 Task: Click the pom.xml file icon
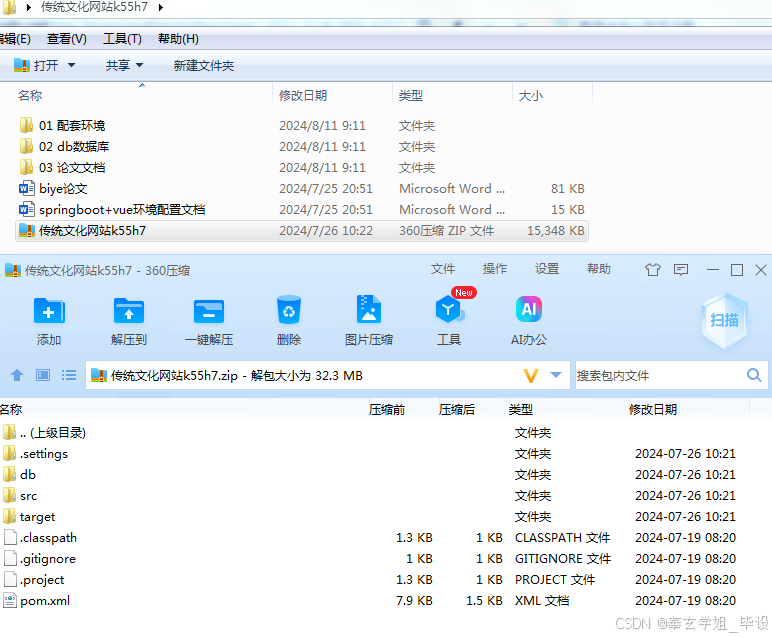click(9, 601)
